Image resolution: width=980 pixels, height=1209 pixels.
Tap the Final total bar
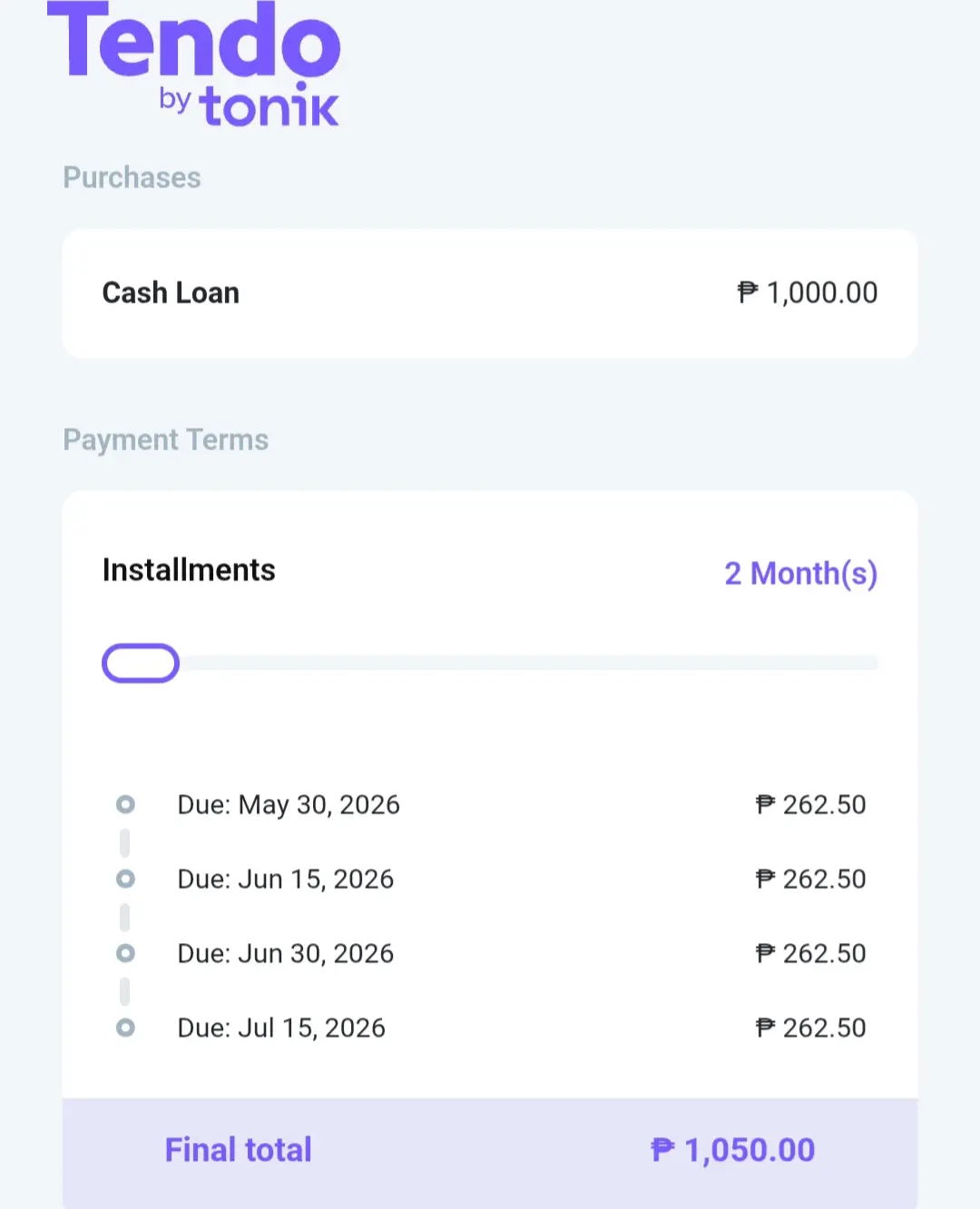point(490,1153)
